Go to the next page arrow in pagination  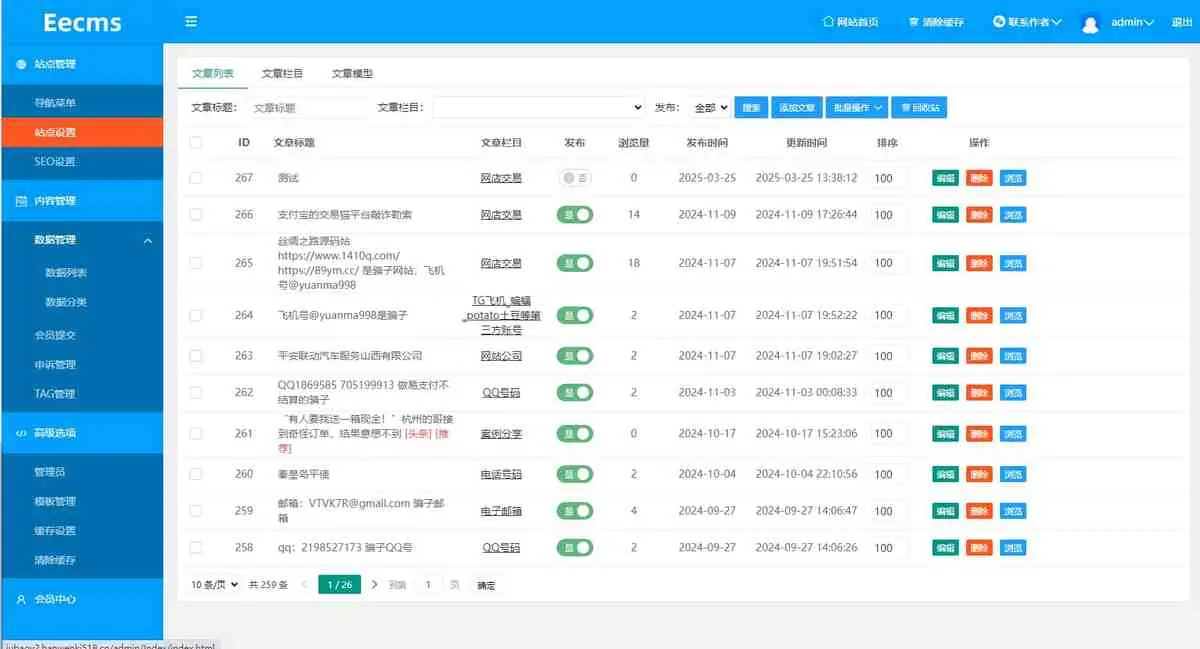[x=375, y=584]
